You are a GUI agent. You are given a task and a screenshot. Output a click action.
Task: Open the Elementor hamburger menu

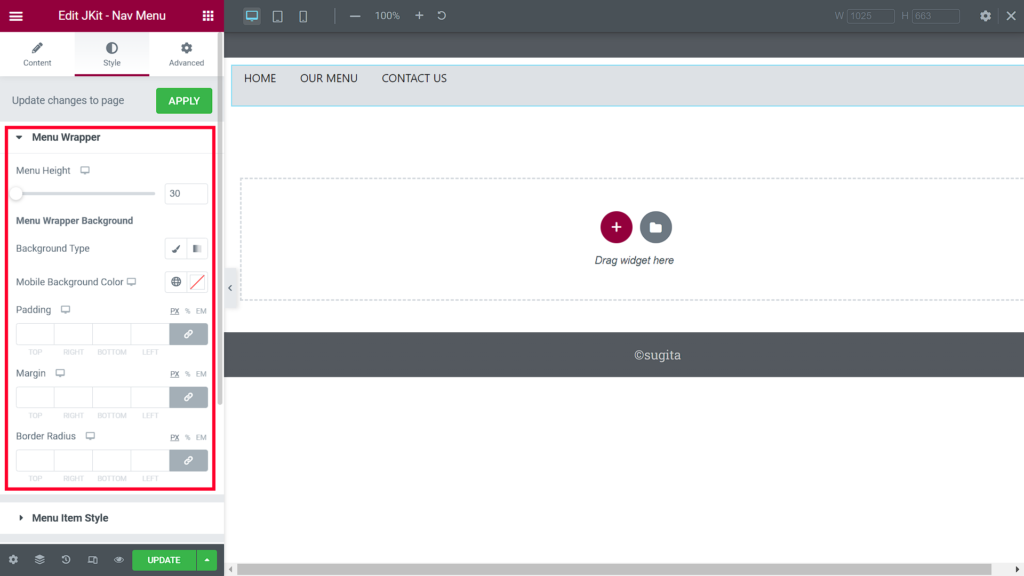tap(14, 15)
